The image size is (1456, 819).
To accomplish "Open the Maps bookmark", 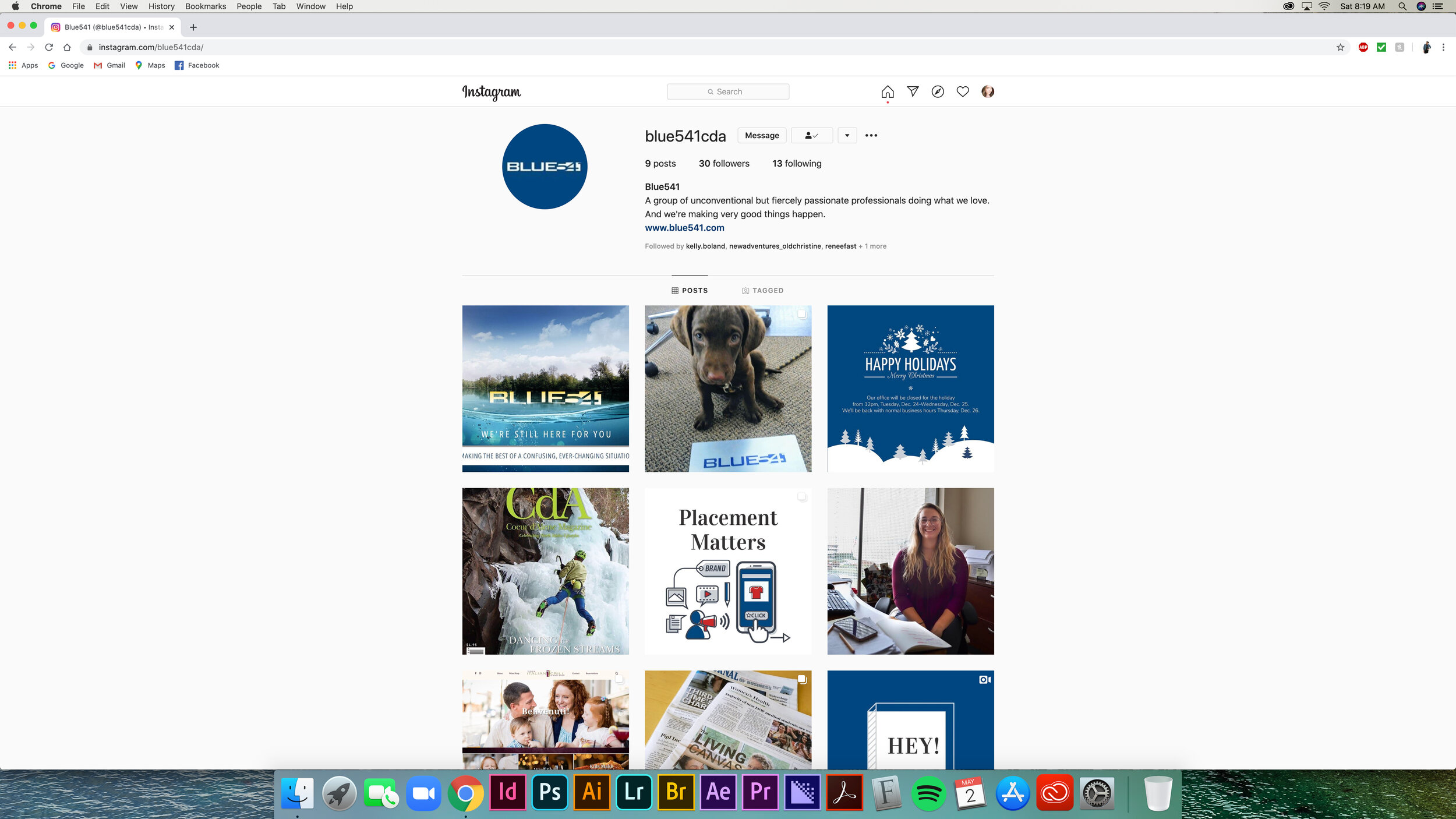I will point(150,65).
